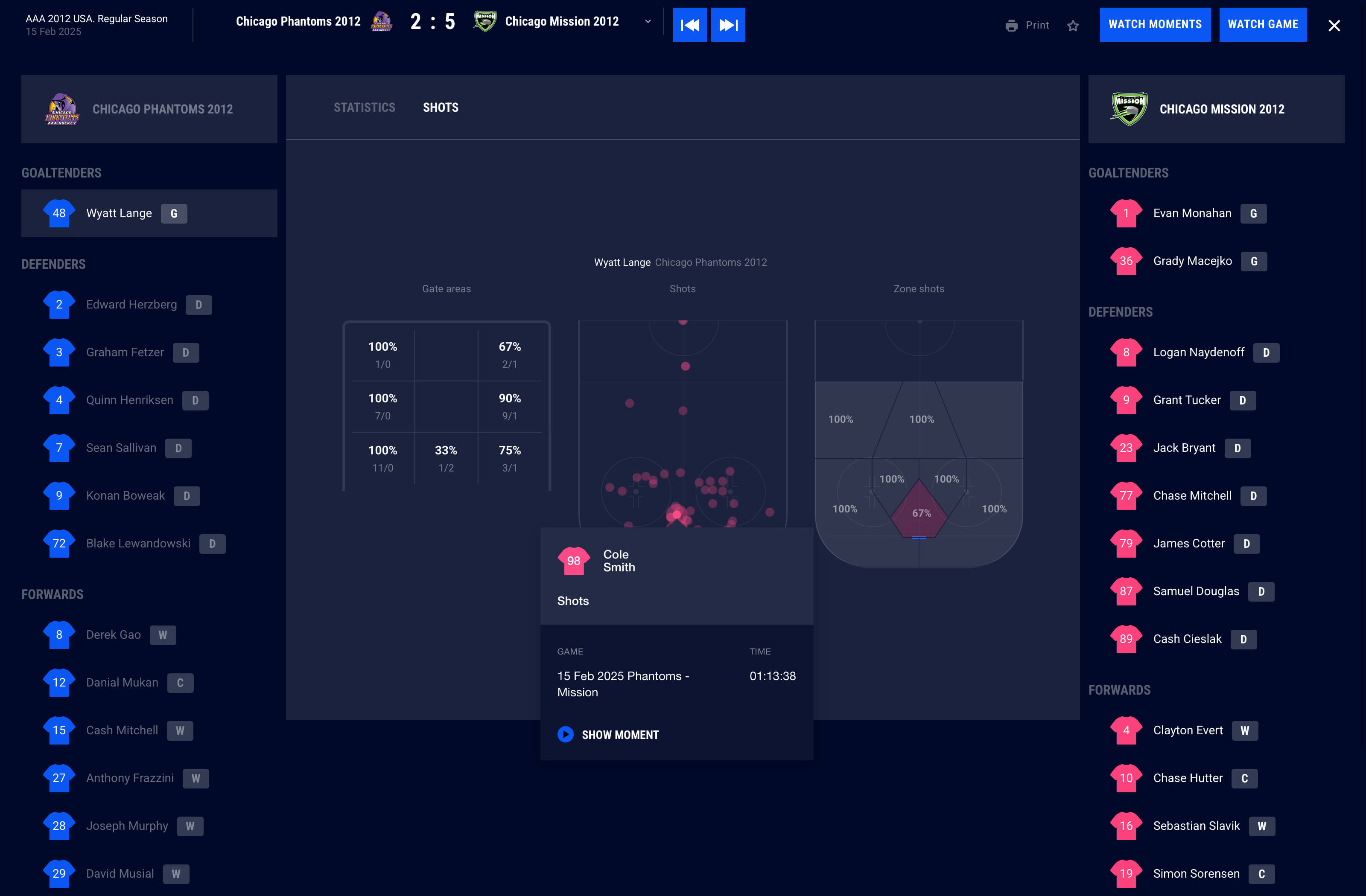
Task: Mark game with the favorite star
Action: click(x=1073, y=26)
